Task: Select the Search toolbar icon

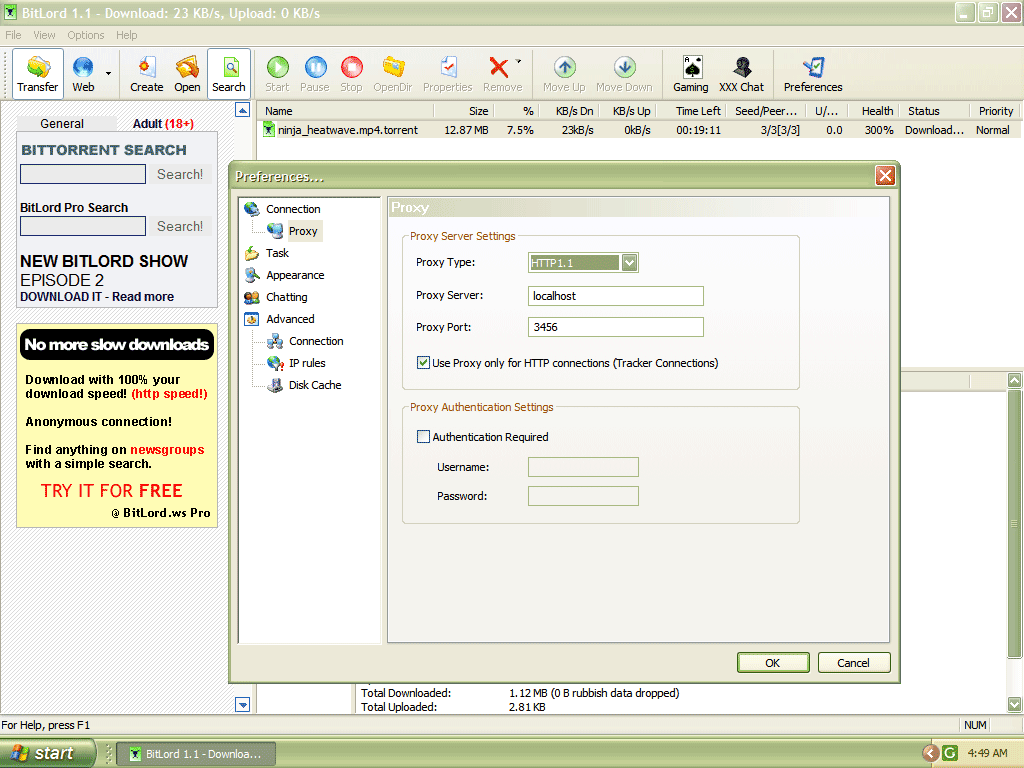Action: pyautogui.click(x=229, y=74)
